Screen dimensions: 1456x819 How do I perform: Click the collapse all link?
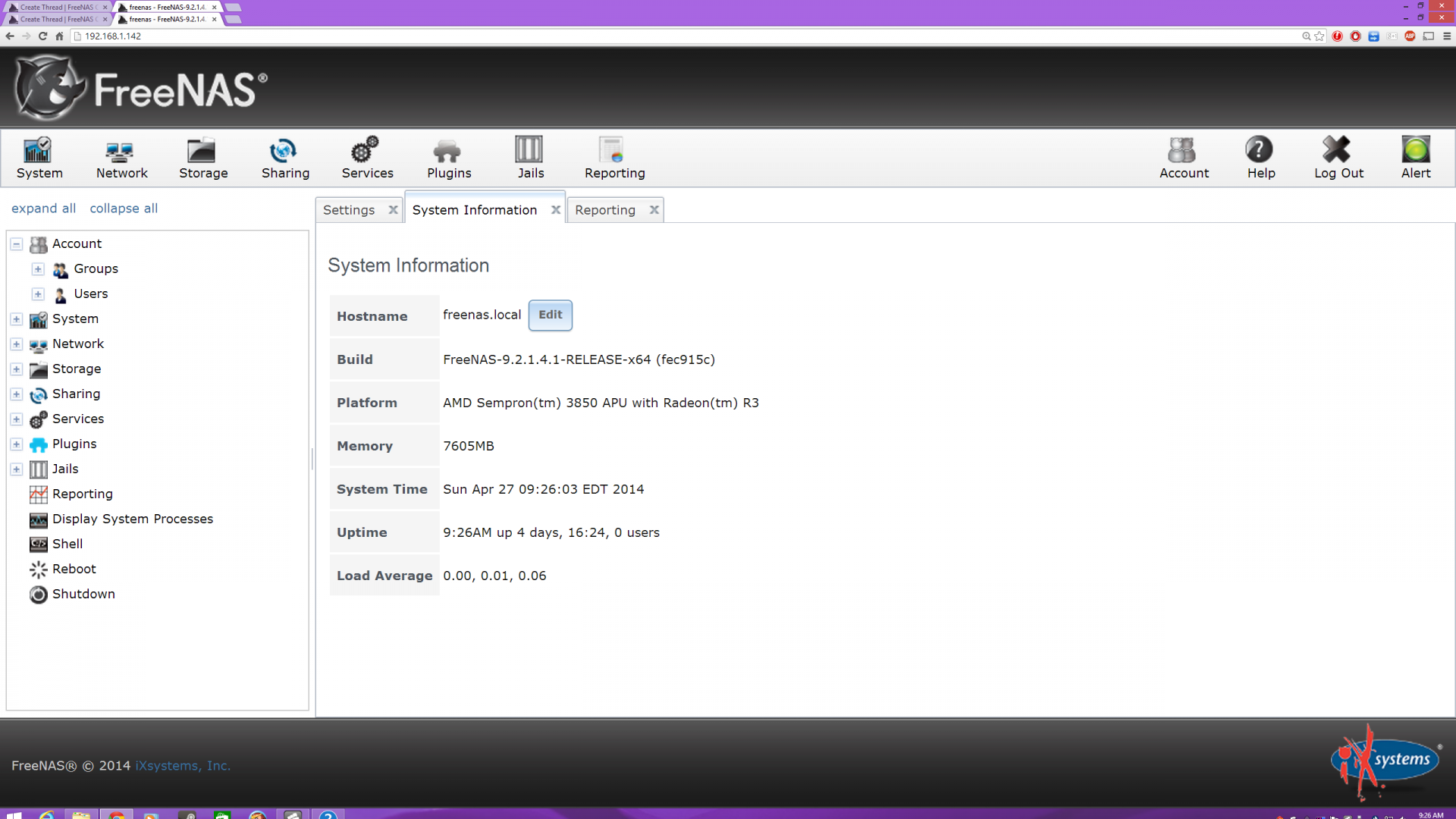point(124,209)
